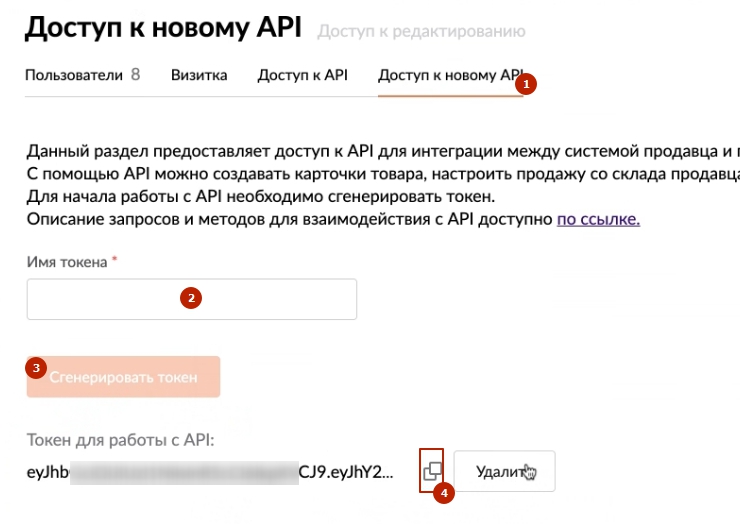Image resolution: width=740 pixels, height=524 pixels.
Task: Click the page heading Доступ к новому API
Action: pyautogui.click(x=163, y=28)
